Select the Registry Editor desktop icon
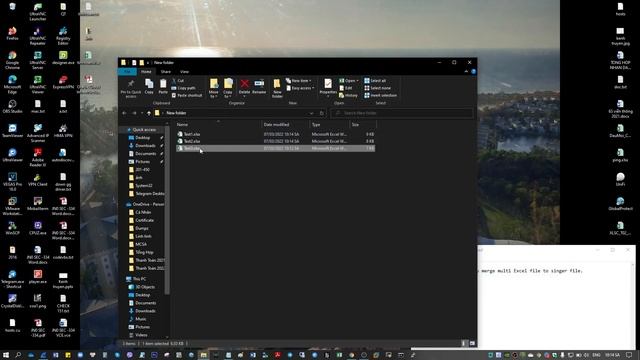 63,36
